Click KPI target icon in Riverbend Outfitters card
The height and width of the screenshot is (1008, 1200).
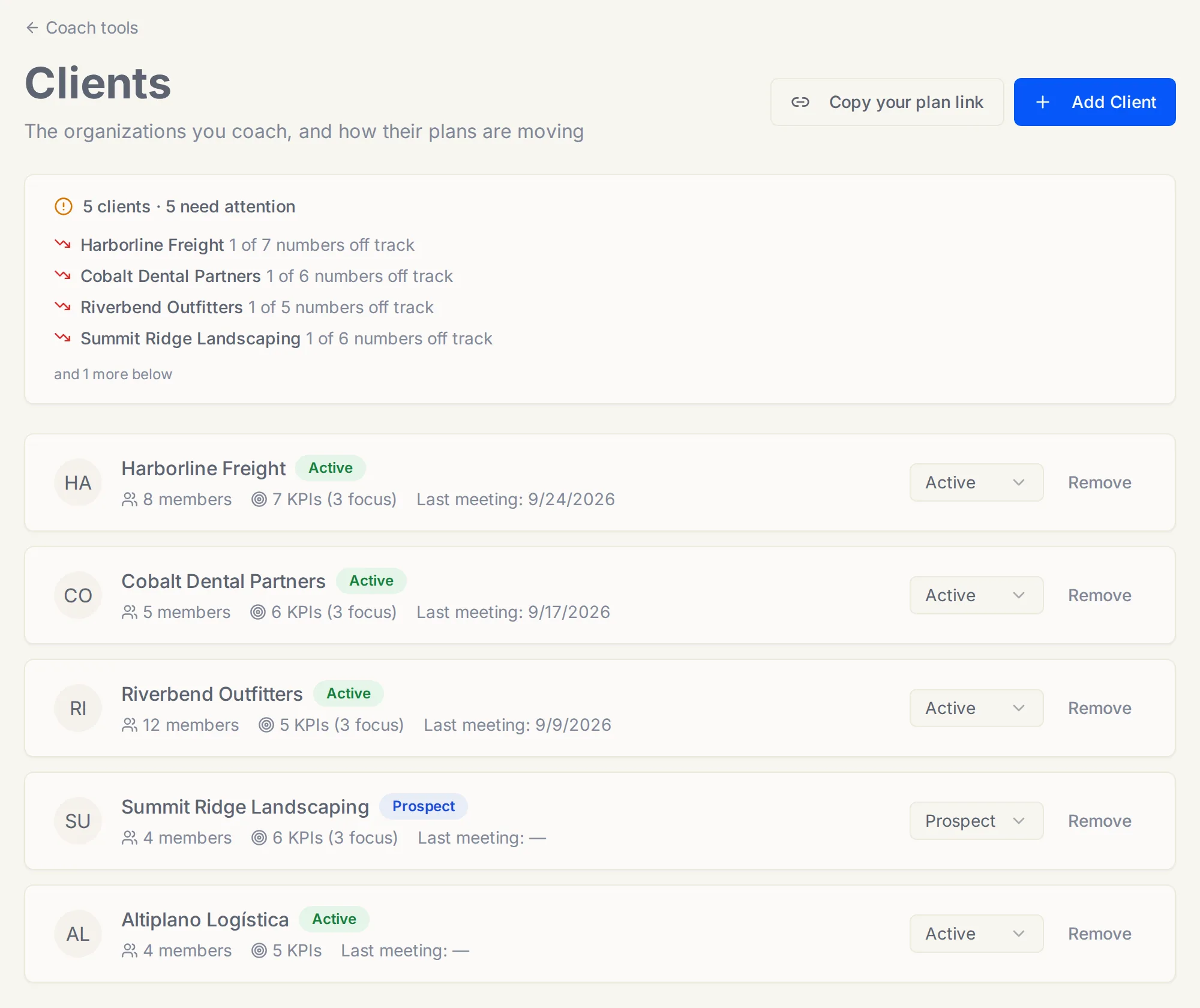266,725
